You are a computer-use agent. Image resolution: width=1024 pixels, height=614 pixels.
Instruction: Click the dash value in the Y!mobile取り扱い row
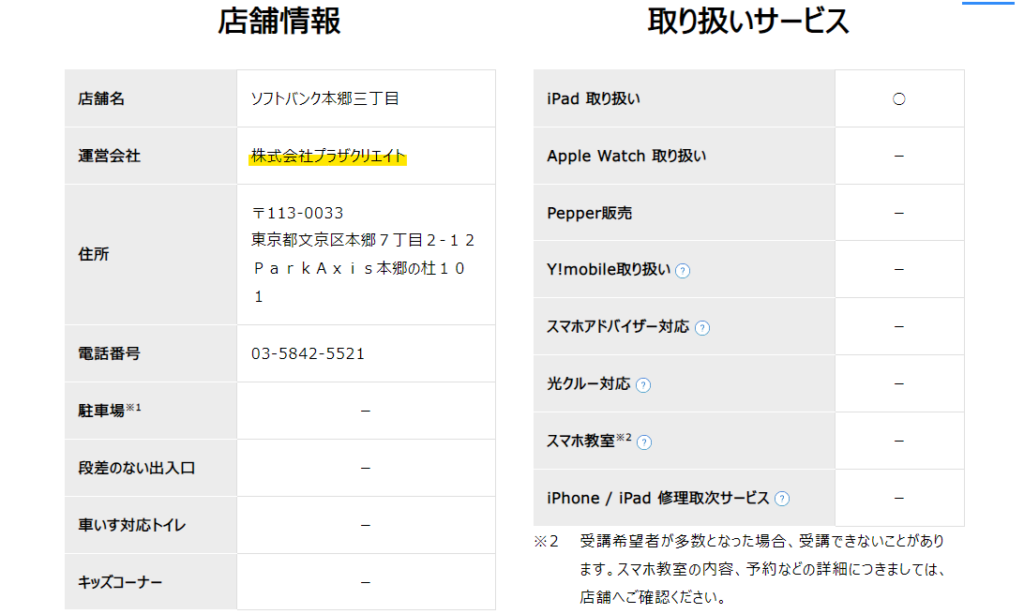tap(899, 269)
